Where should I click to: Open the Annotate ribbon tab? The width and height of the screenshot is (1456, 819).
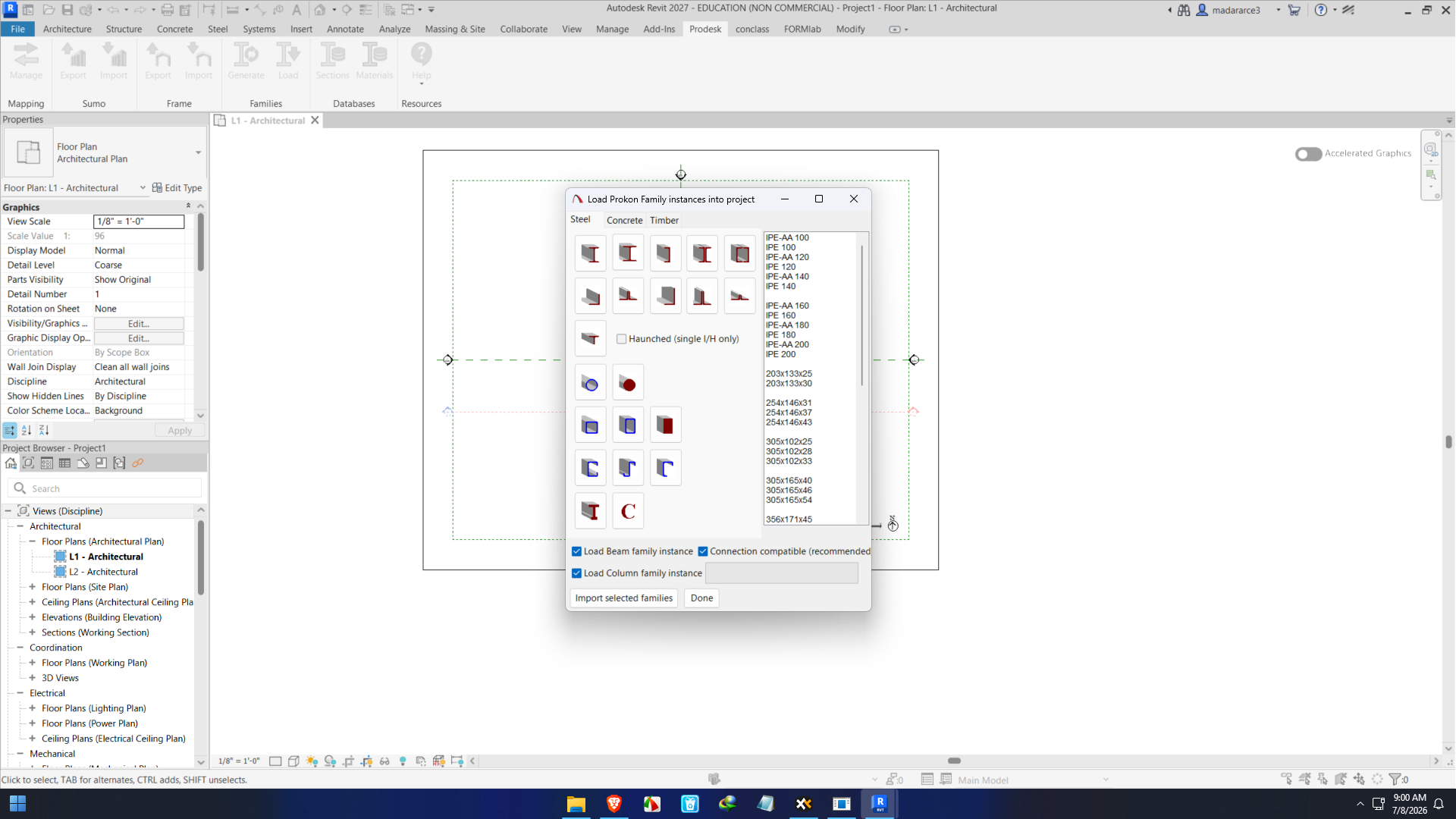pos(345,29)
